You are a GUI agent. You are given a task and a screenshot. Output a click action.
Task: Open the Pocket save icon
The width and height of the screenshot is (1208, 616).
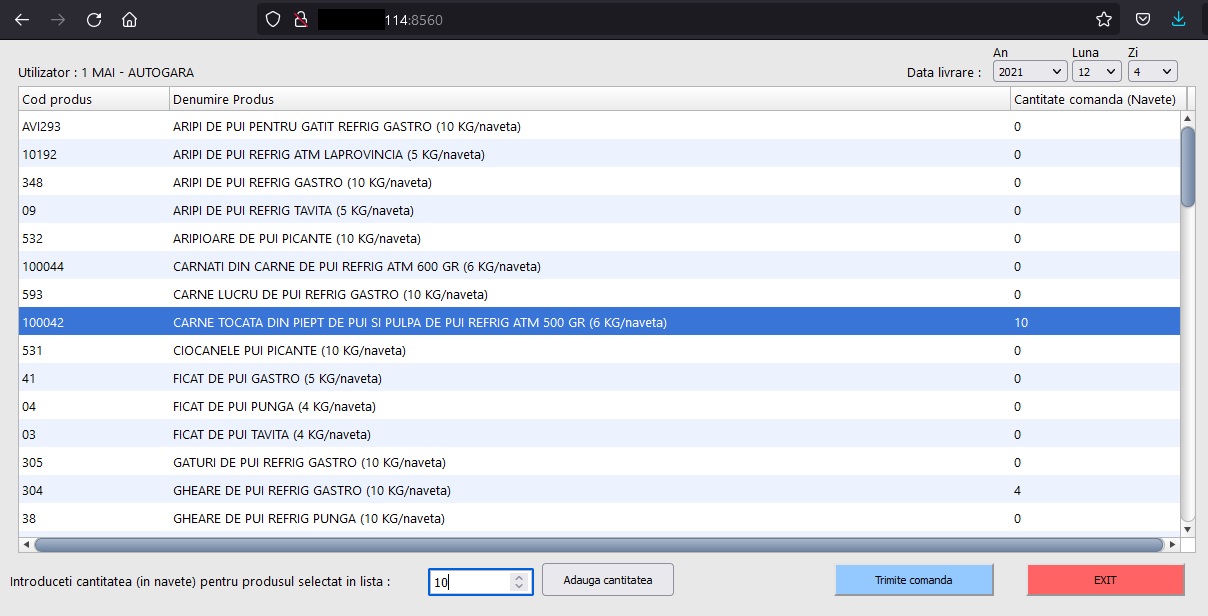[x=1142, y=20]
